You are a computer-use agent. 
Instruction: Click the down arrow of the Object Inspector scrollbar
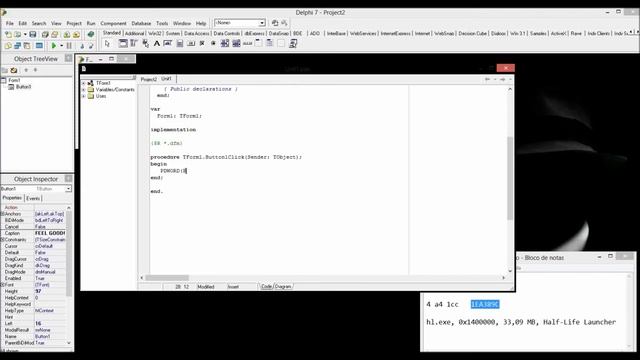pyautogui.click(x=69, y=343)
